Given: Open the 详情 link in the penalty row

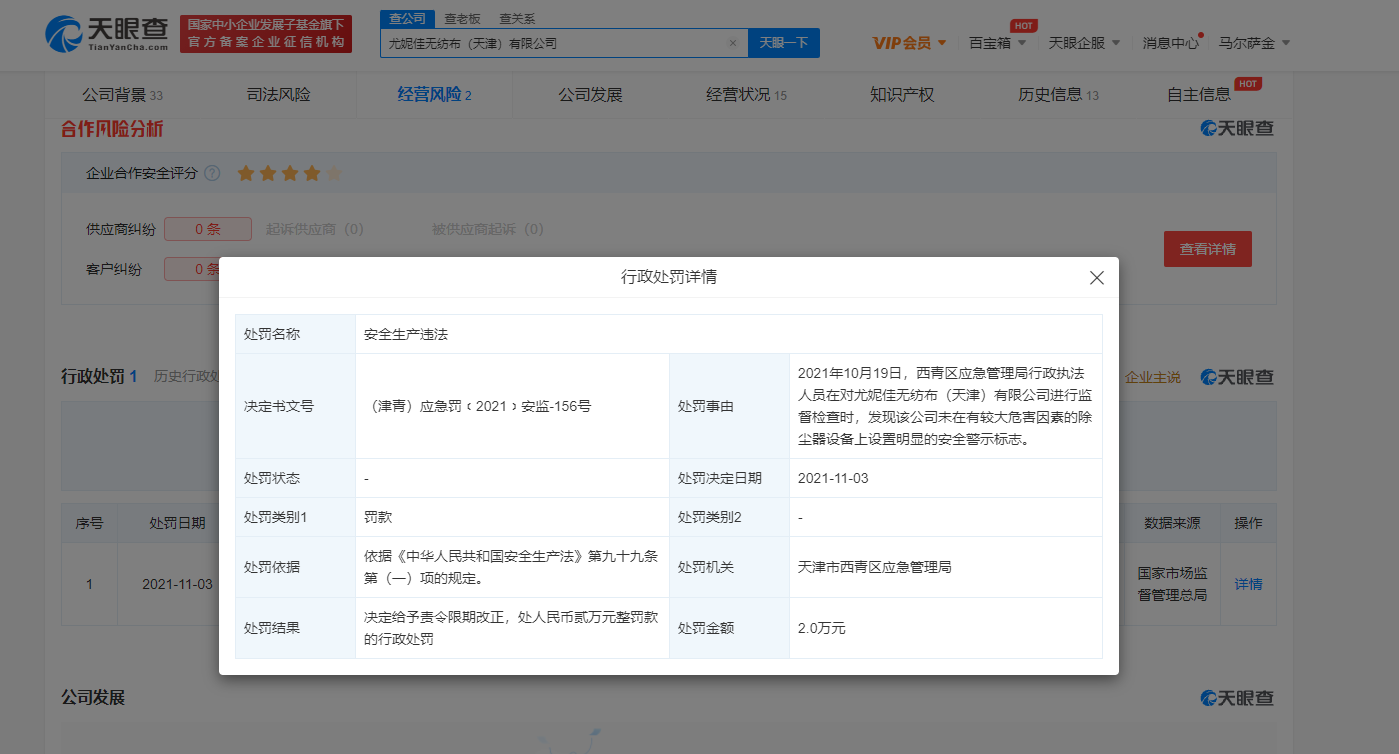Looking at the screenshot, I should point(1248,584).
